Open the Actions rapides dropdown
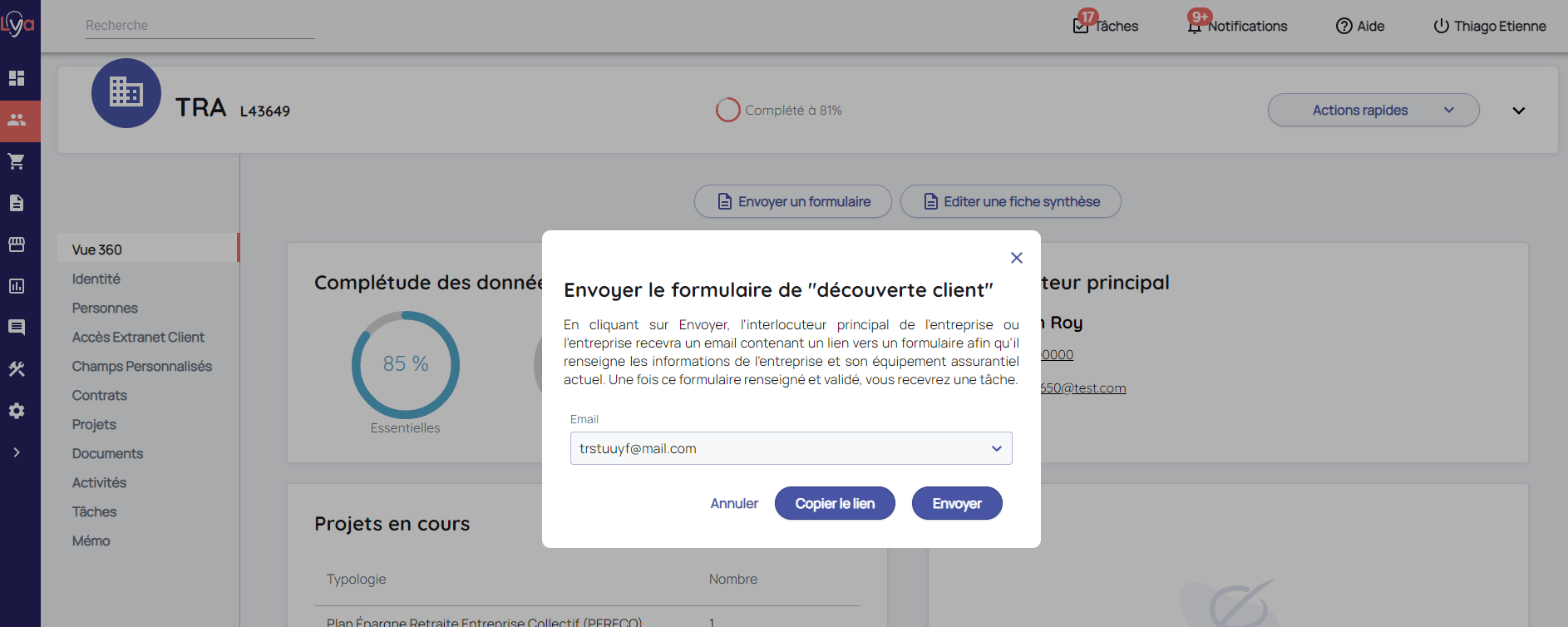This screenshot has width=1568, height=627. point(1373,110)
